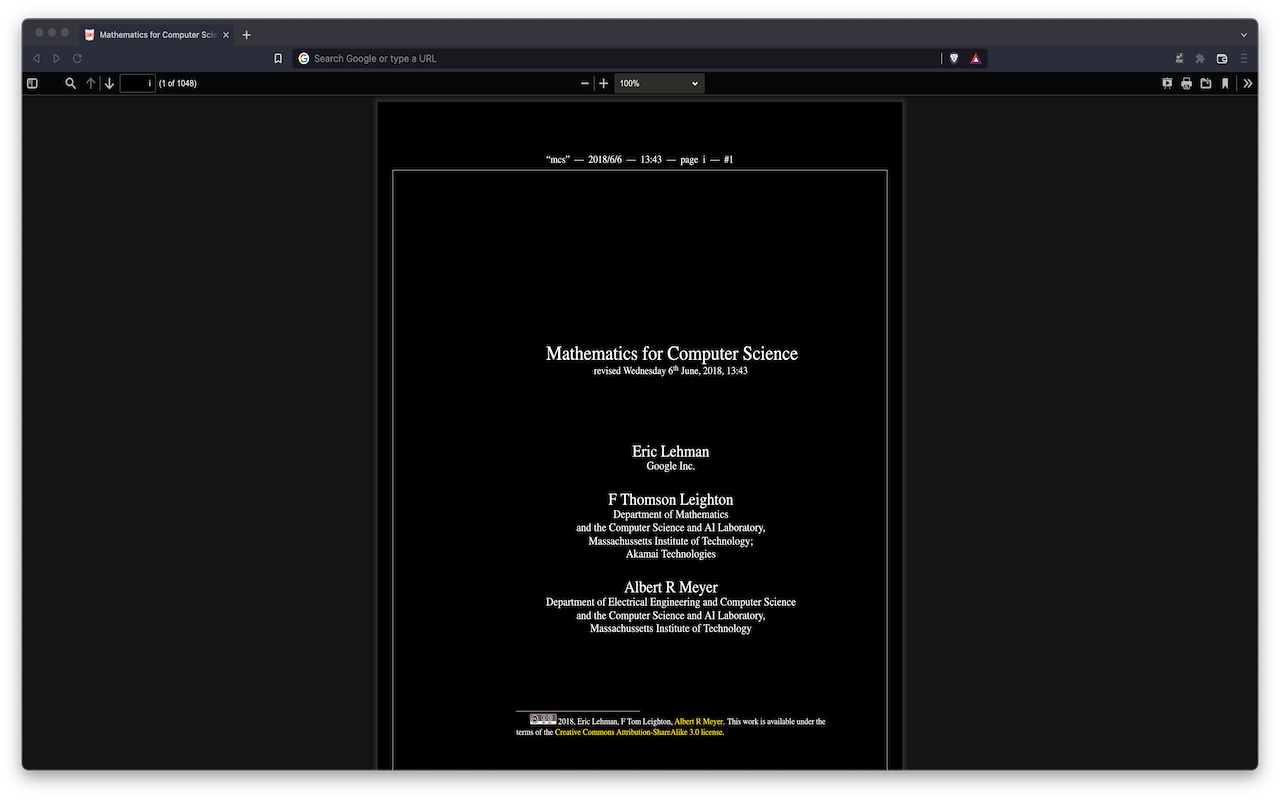
Task: Open the browser menu
Action: (x=1243, y=58)
